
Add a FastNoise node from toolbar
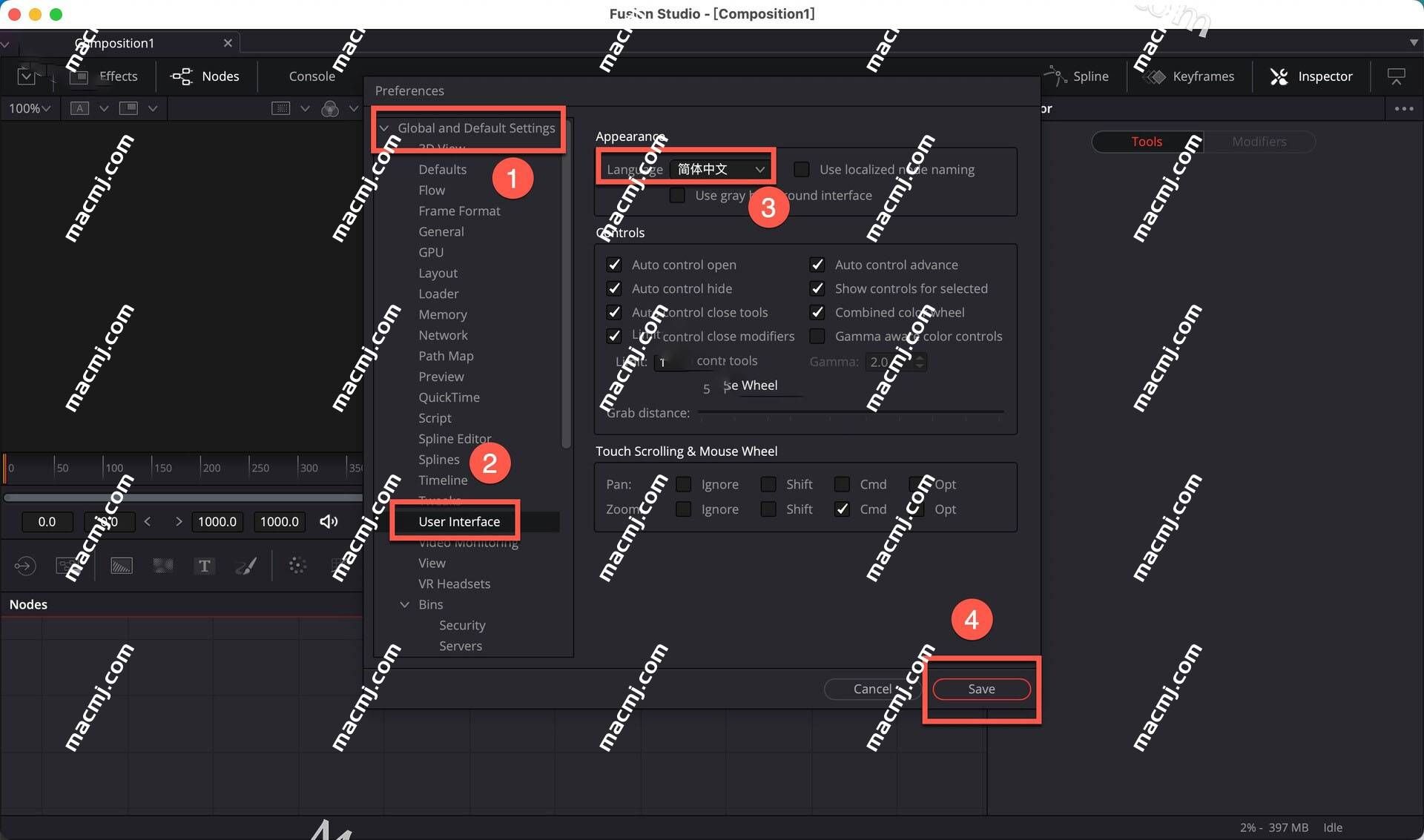pyautogui.click(x=163, y=566)
